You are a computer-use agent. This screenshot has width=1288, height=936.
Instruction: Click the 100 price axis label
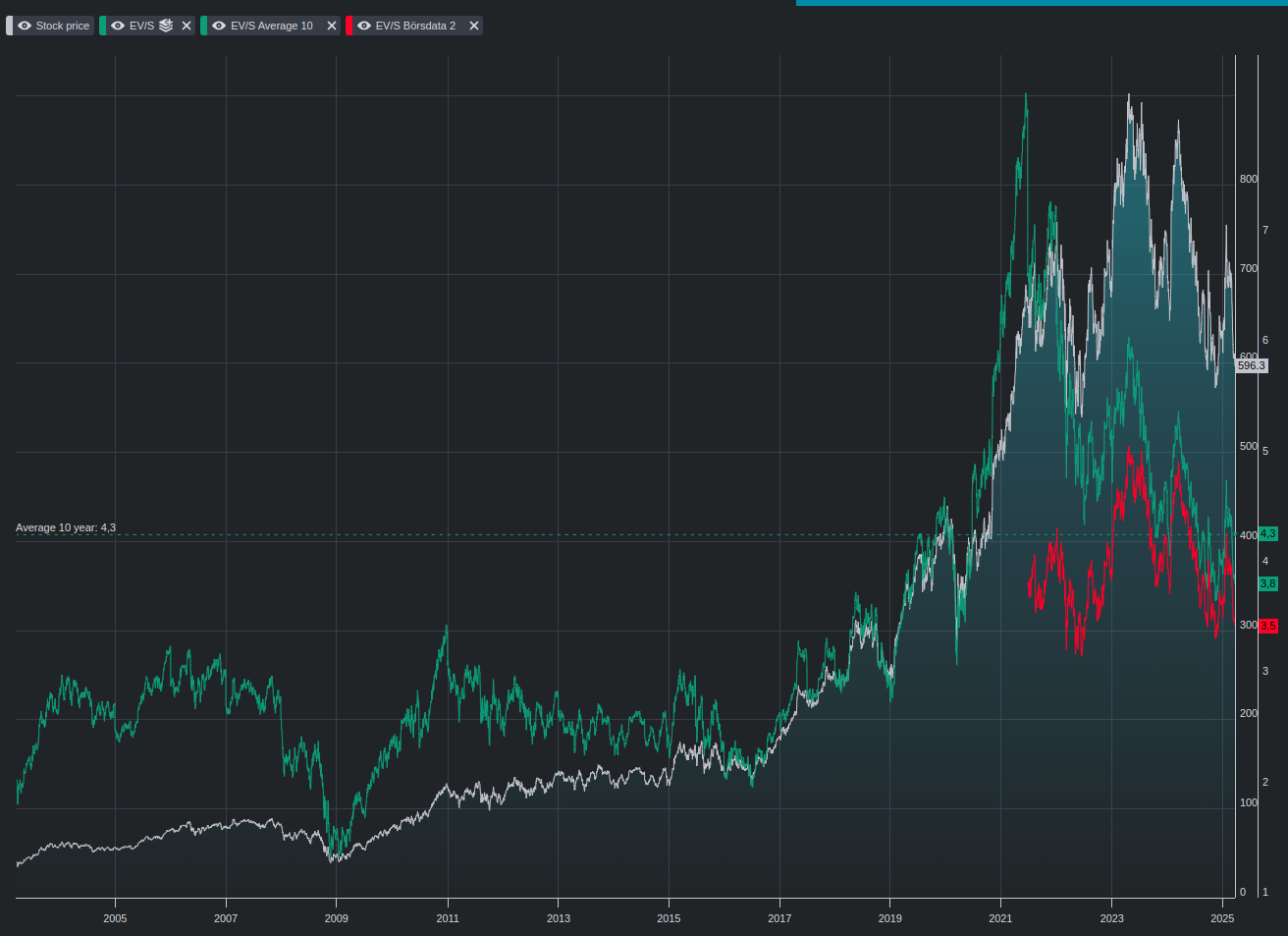[x=1249, y=802]
